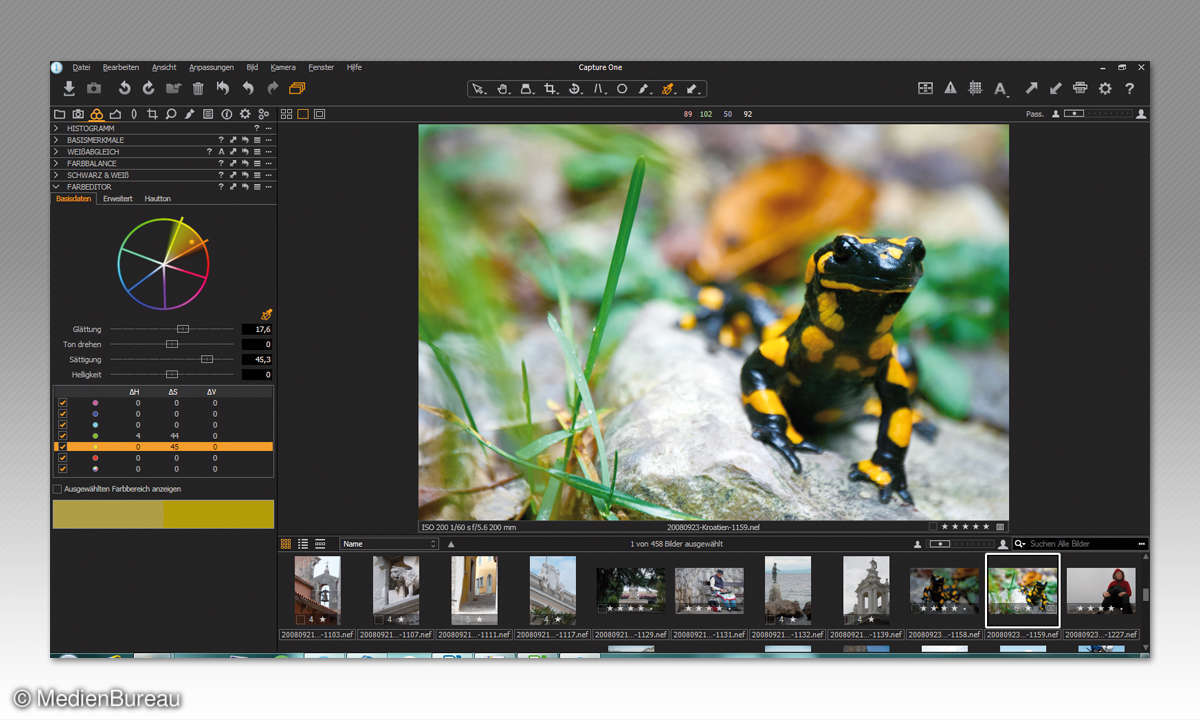Expand the HISTOGRAMM panel
The height and width of the screenshot is (720, 1200).
tap(56, 129)
